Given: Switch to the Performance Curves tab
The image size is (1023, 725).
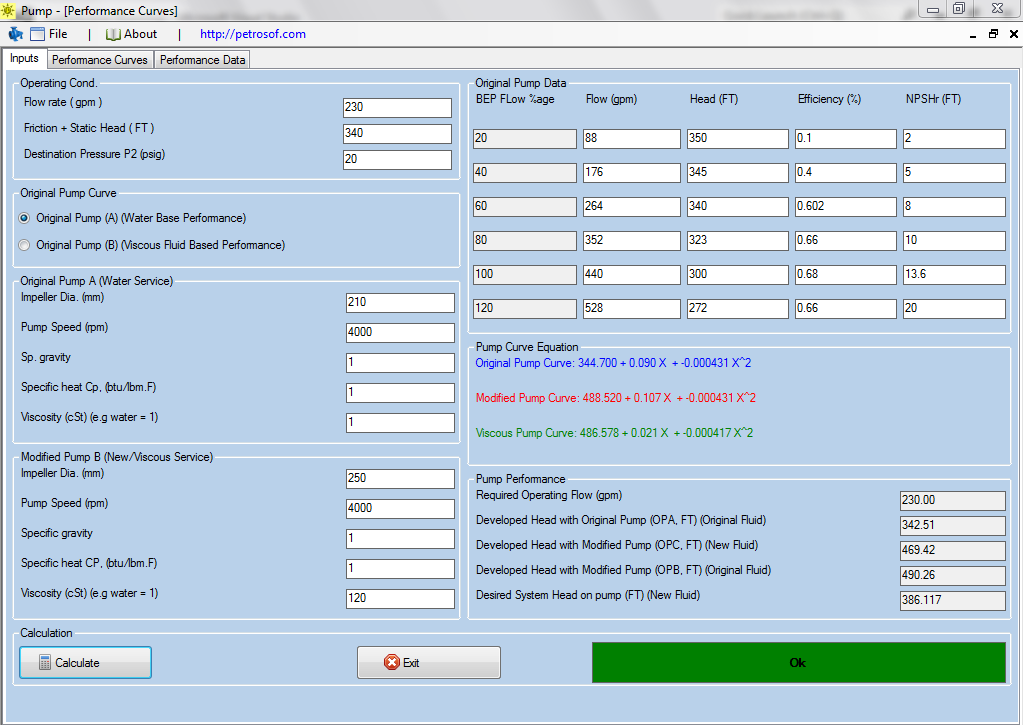Looking at the screenshot, I should 100,59.
